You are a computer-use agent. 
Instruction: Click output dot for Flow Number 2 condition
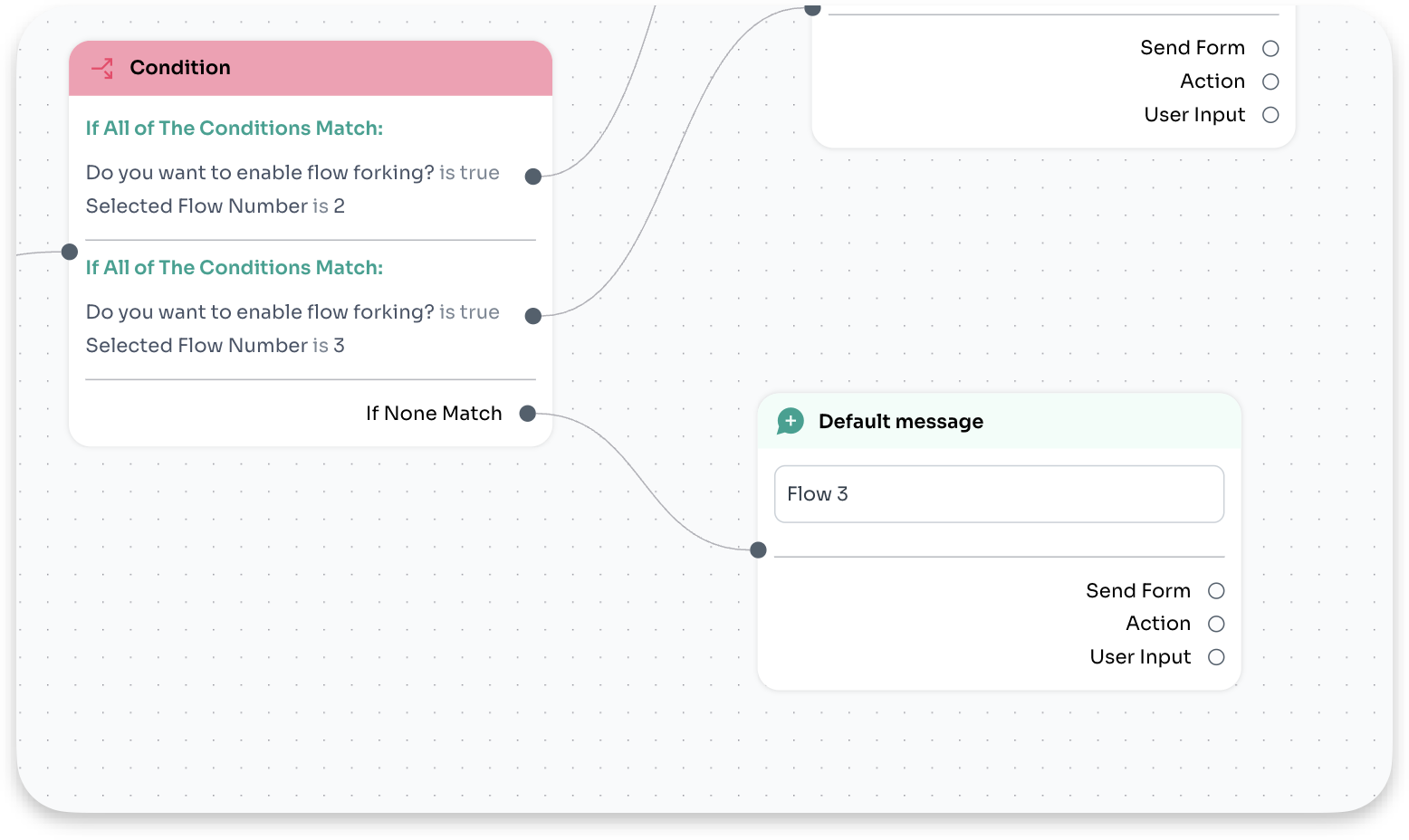[x=533, y=177]
